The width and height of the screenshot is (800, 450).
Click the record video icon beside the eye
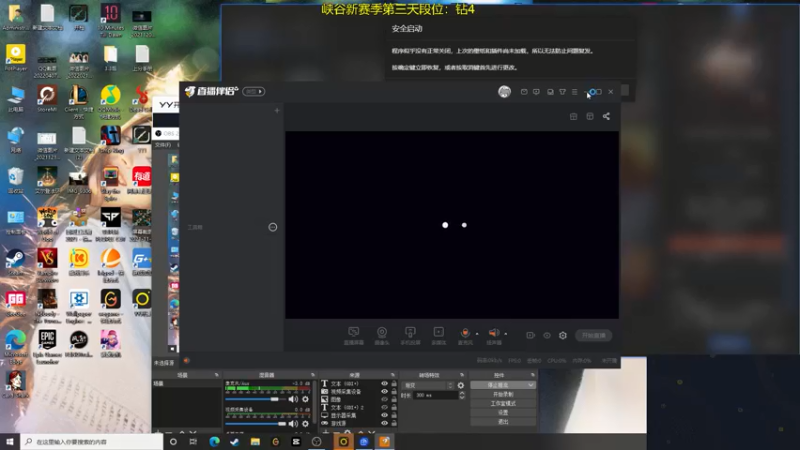pos(531,335)
